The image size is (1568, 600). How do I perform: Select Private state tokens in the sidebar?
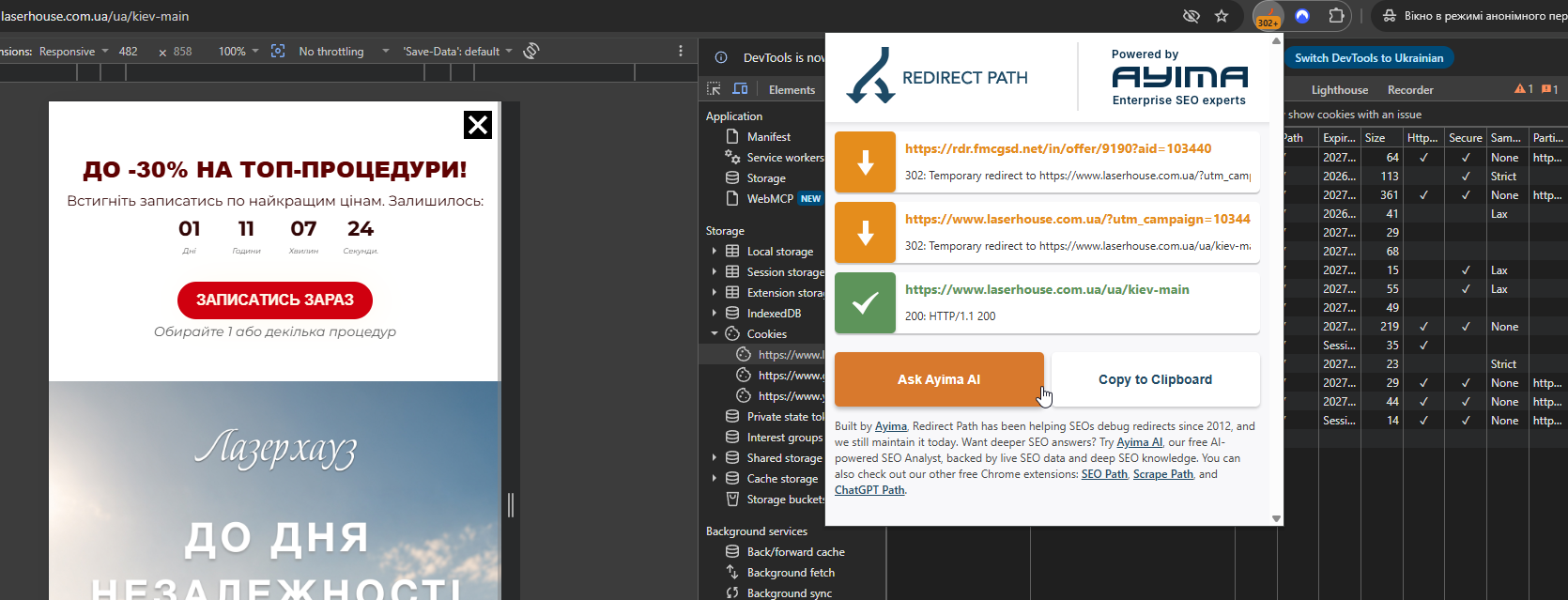pyautogui.click(x=775, y=417)
